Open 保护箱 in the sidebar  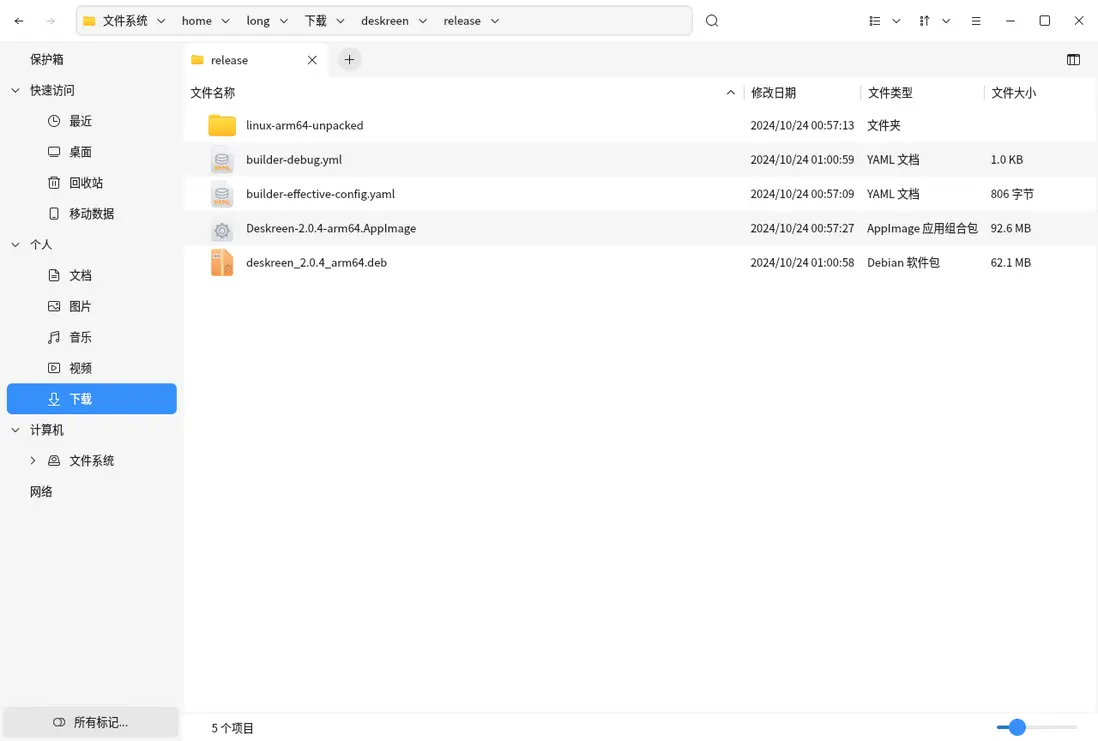point(47,60)
